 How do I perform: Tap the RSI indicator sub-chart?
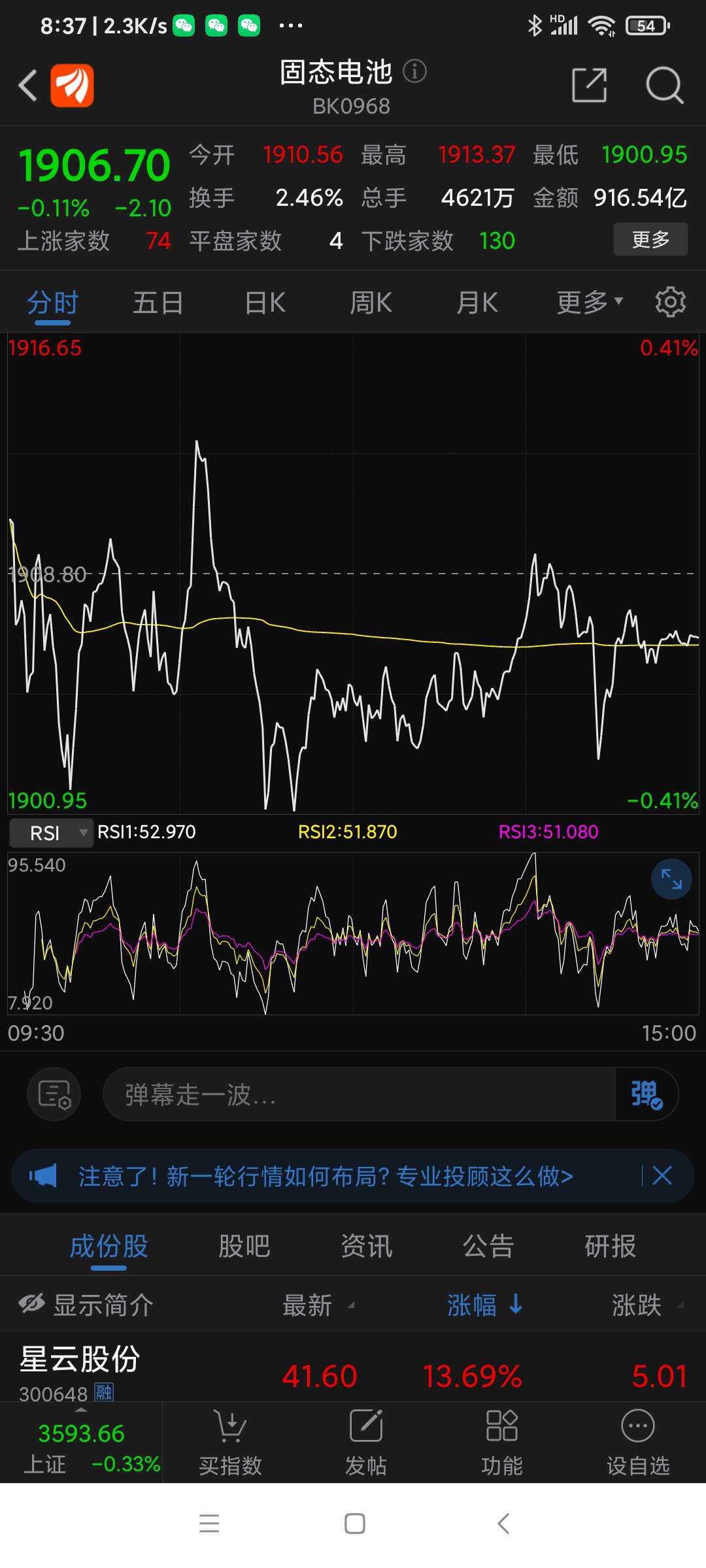coord(353,933)
